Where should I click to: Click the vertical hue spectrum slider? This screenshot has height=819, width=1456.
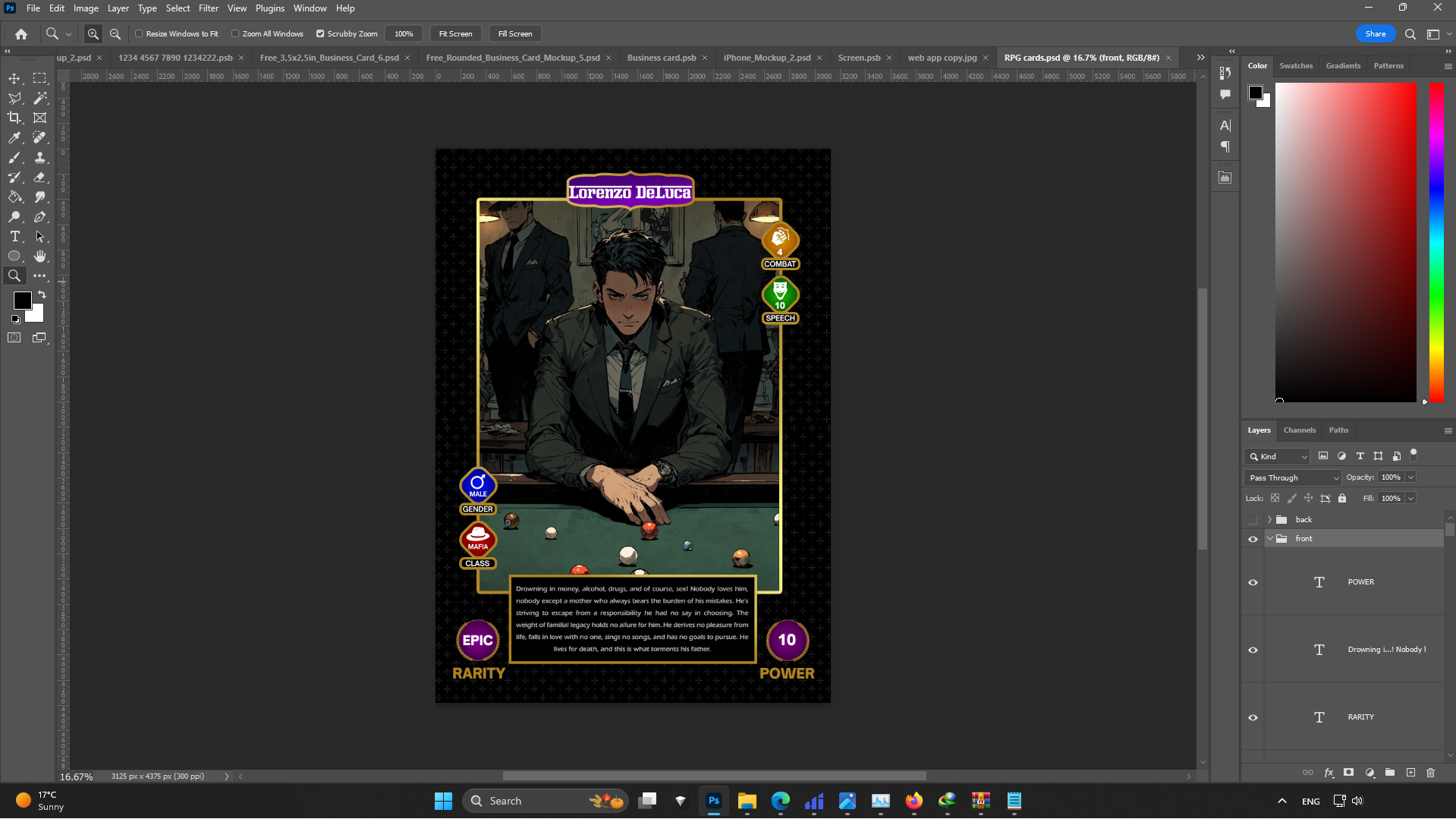click(1436, 242)
